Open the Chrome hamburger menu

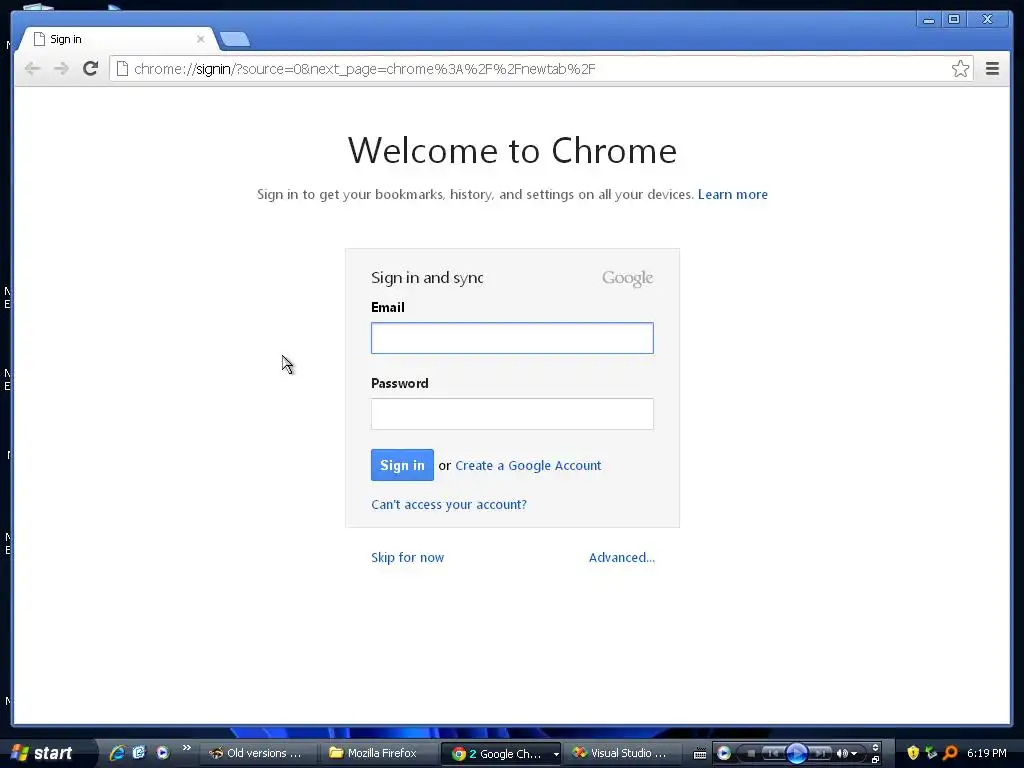point(992,69)
